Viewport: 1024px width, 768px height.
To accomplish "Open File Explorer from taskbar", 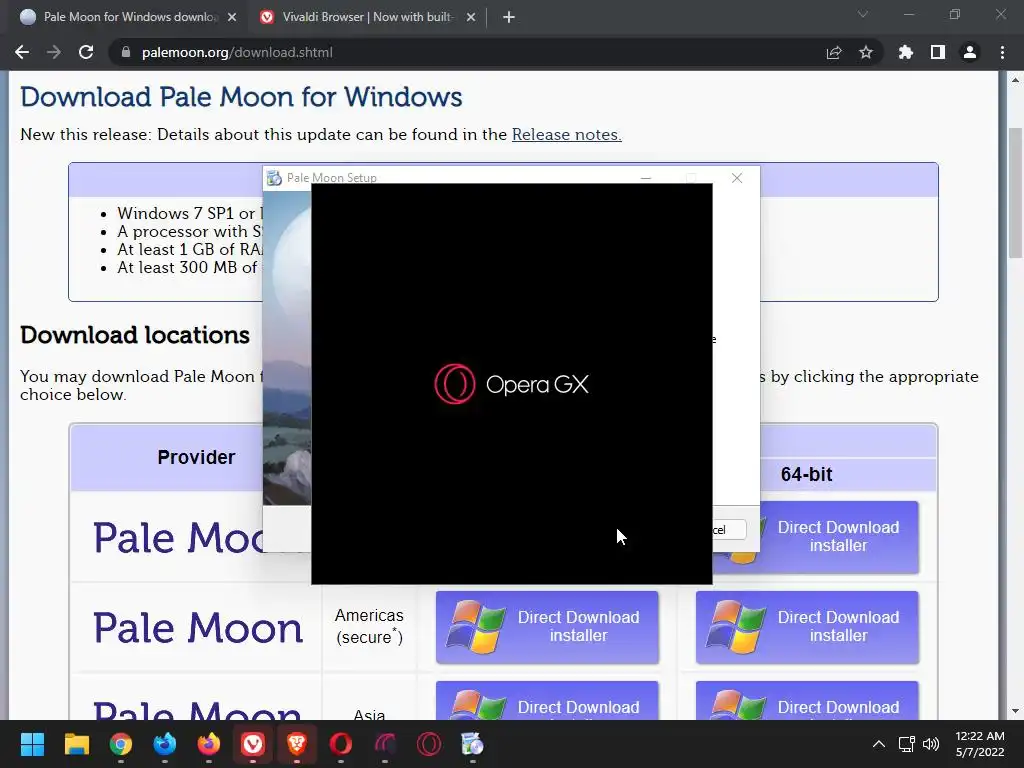I will 76,744.
